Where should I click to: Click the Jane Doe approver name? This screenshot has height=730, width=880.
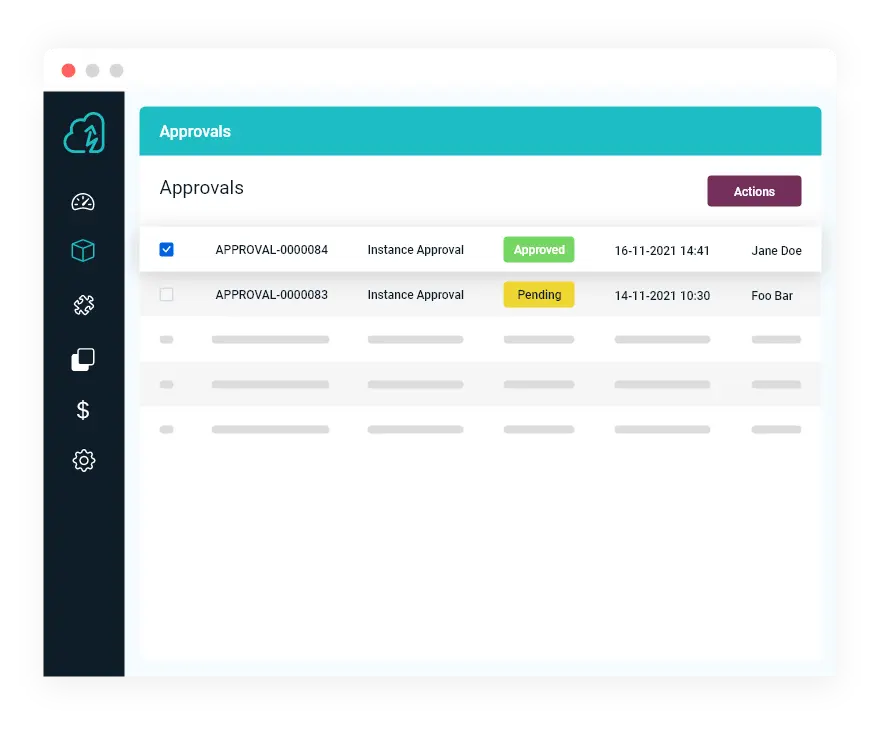[776, 251]
